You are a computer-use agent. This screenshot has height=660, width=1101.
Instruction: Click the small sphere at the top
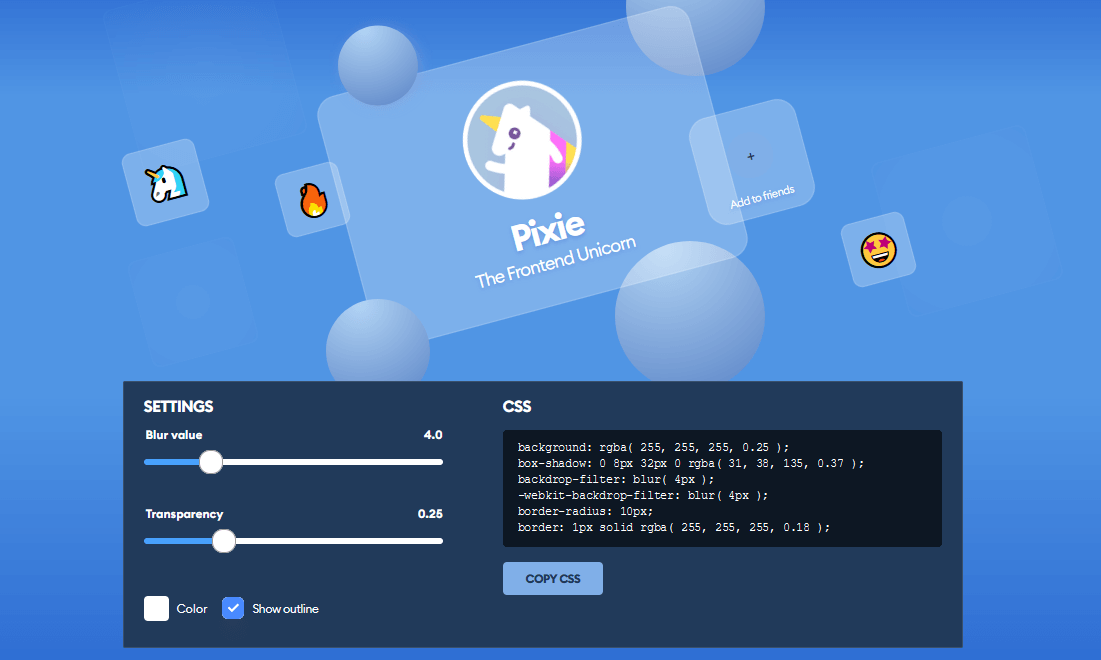377,66
